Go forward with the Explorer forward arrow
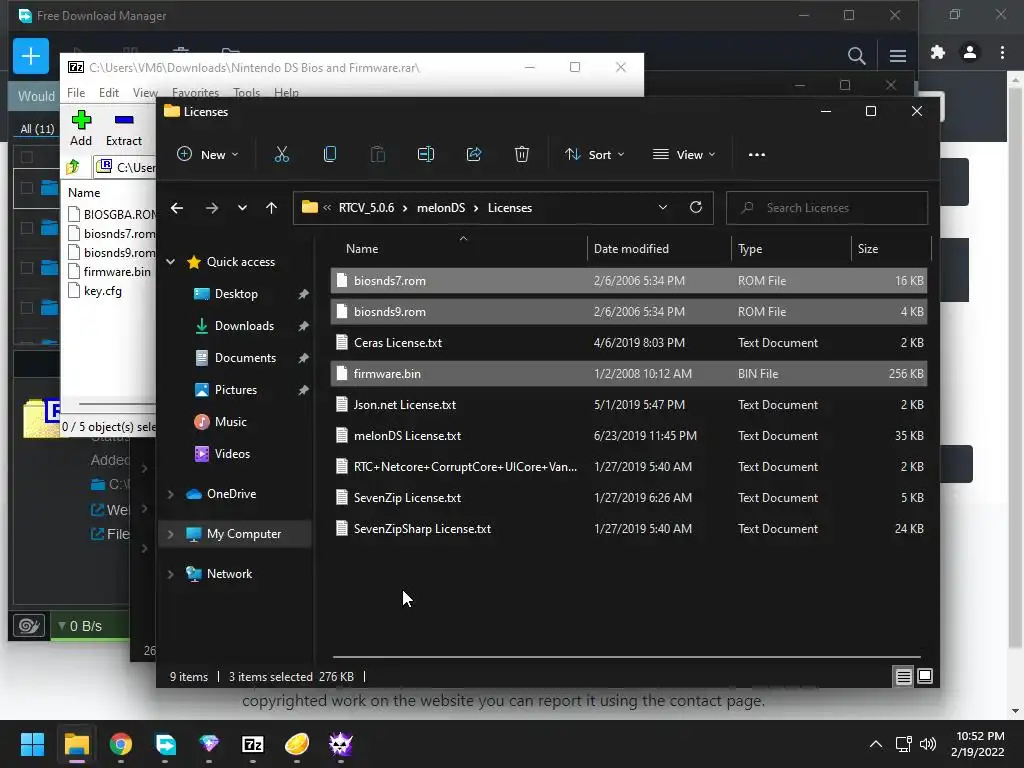This screenshot has height=768, width=1024. 212,208
